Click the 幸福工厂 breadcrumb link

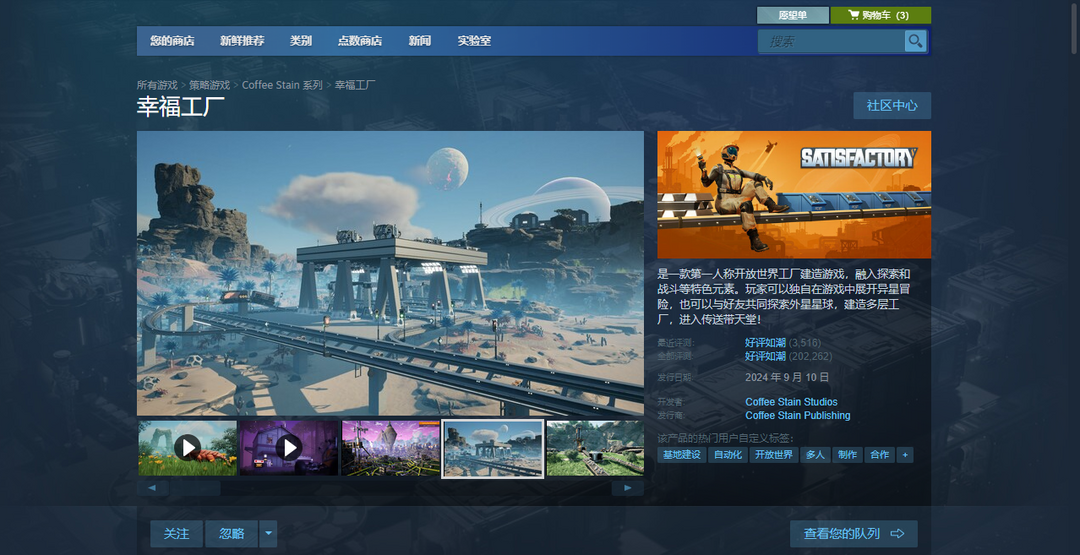click(x=355, y=85)
